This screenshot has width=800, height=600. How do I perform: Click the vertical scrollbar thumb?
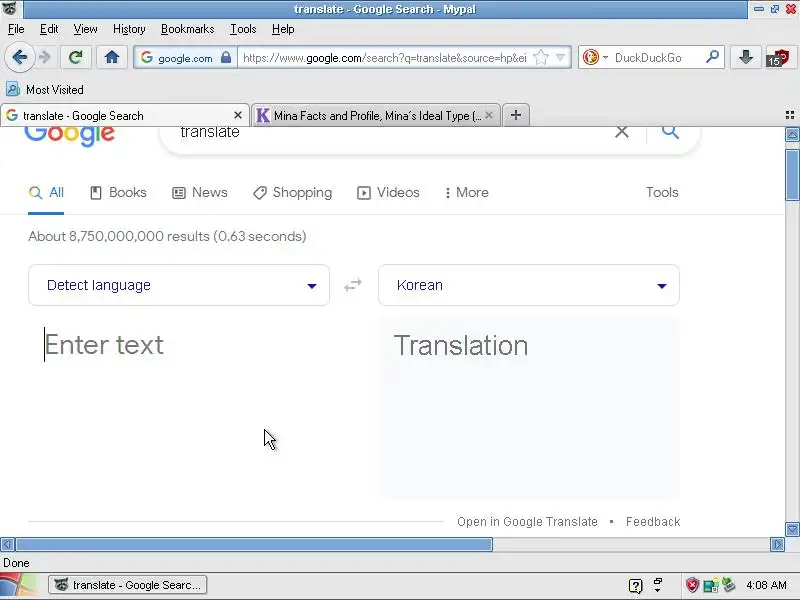[x=792, y=175]
